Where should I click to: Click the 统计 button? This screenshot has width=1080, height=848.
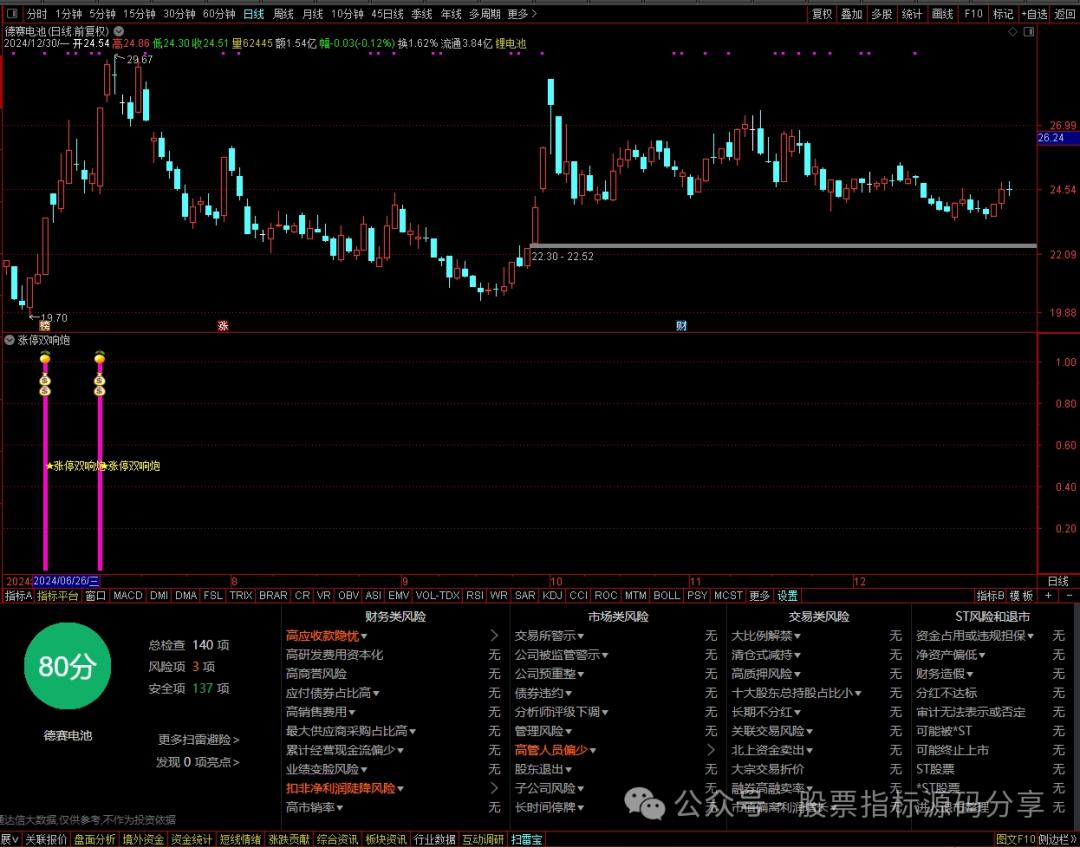[912, 14]
